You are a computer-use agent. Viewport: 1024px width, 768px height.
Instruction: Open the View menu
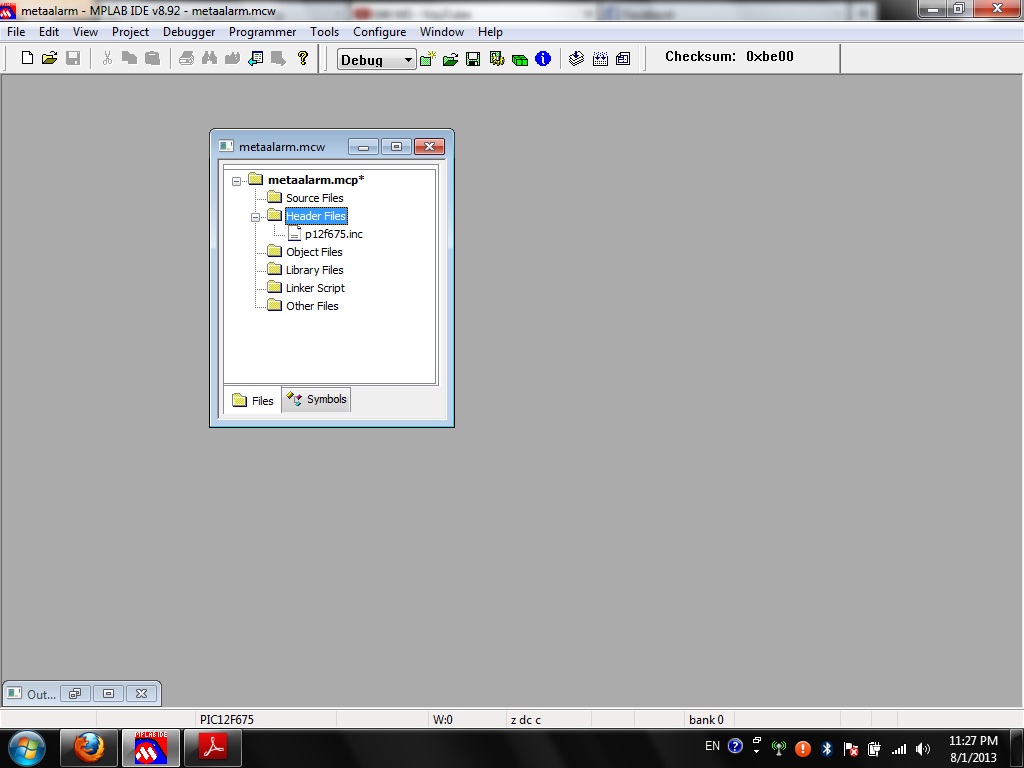[86, 32]
